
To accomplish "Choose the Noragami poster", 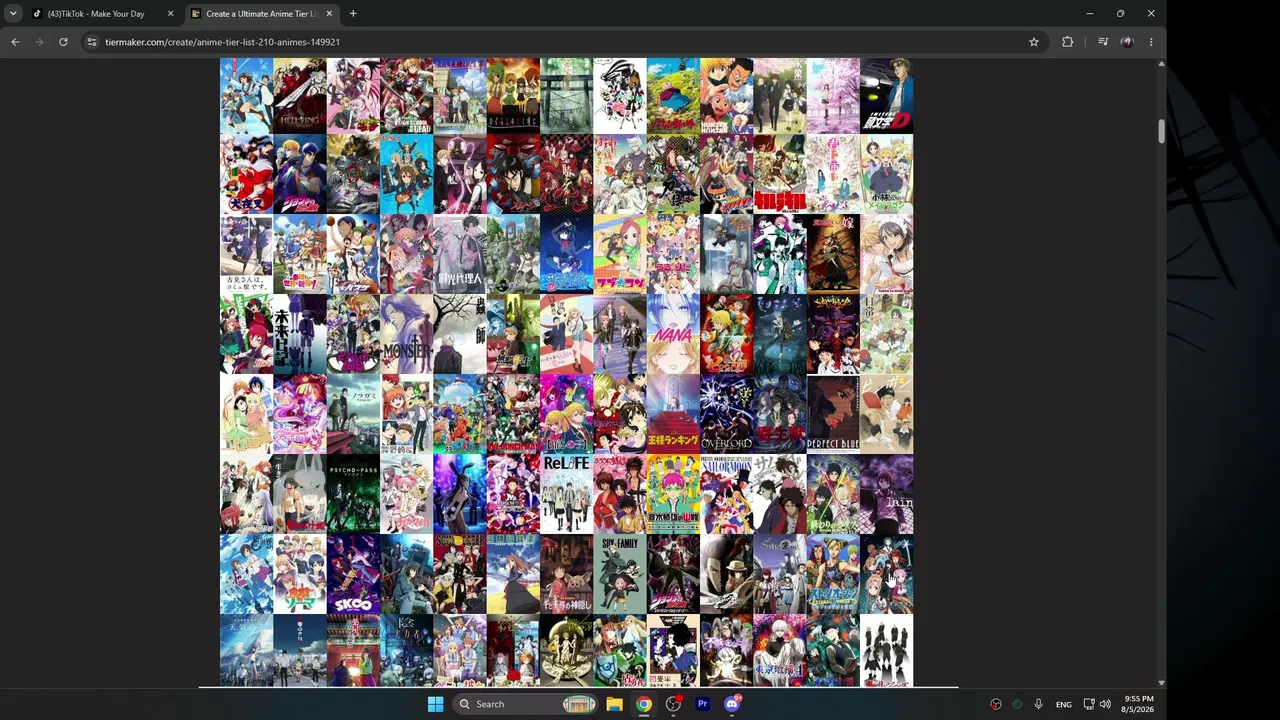I will click(353, 414).
